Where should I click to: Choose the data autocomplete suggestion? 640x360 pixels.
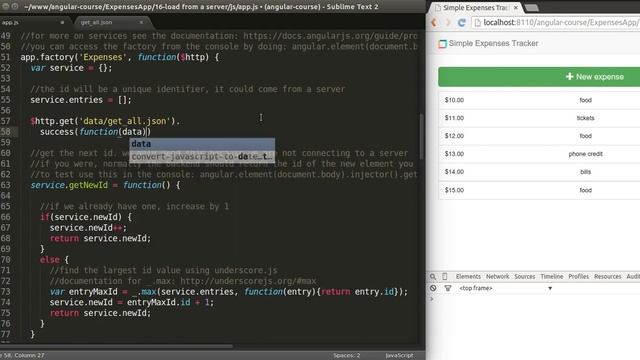(202, 144)
